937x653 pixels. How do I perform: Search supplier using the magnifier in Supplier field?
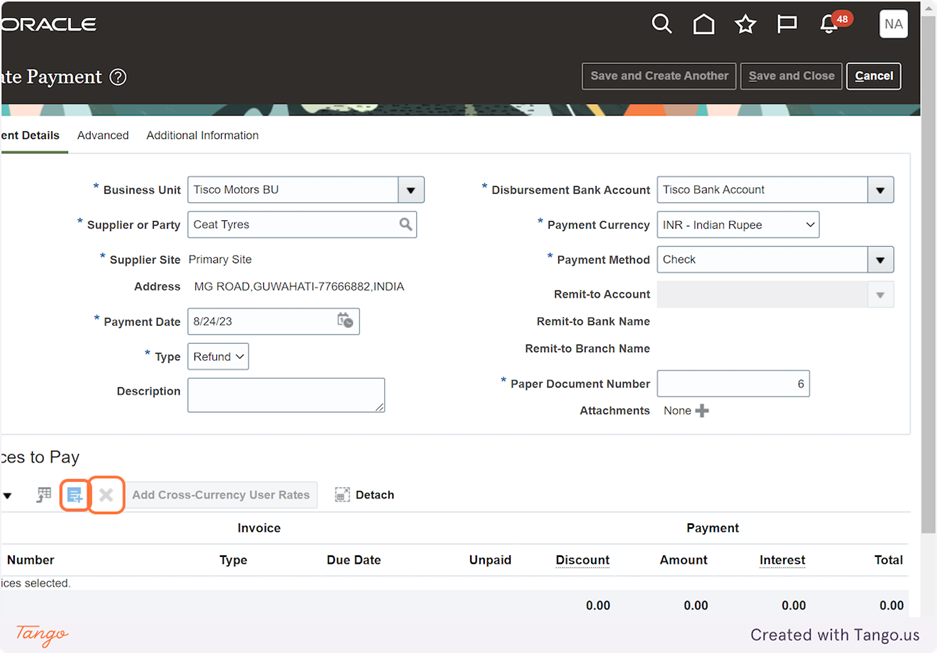coord(405,225)
